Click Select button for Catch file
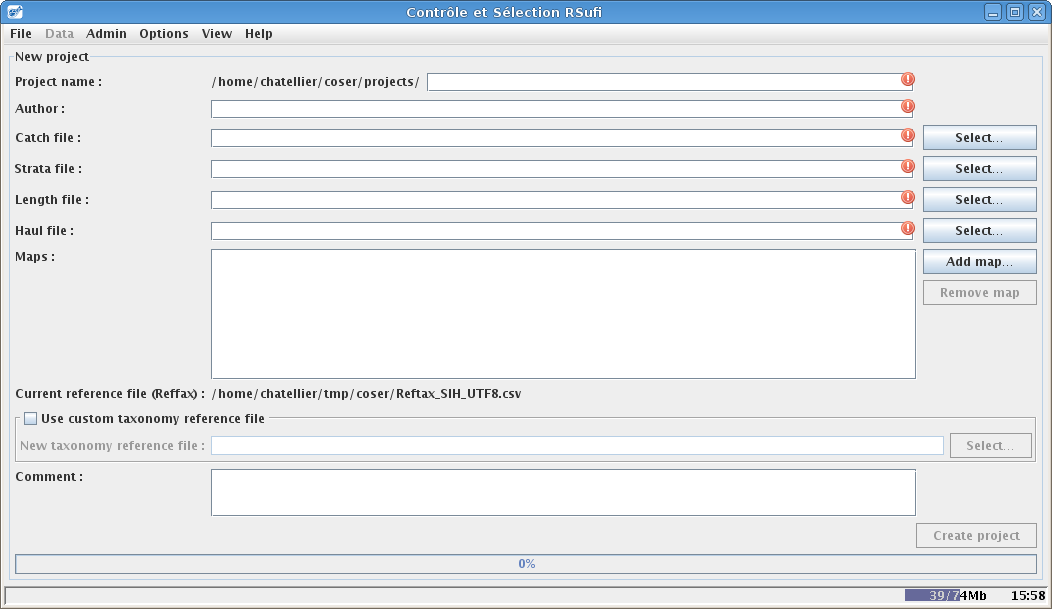Screen dimensions: 1052x609 [980, 137]
